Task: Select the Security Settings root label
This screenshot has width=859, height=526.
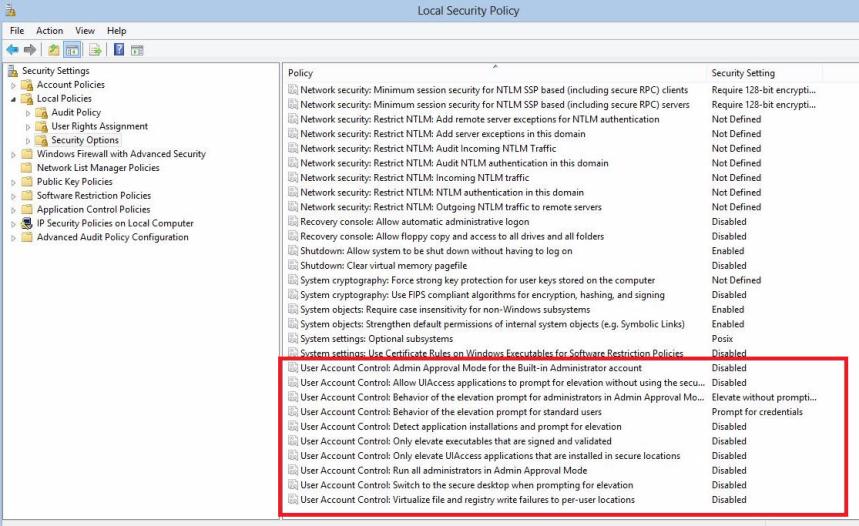Action: coord(55,71)
